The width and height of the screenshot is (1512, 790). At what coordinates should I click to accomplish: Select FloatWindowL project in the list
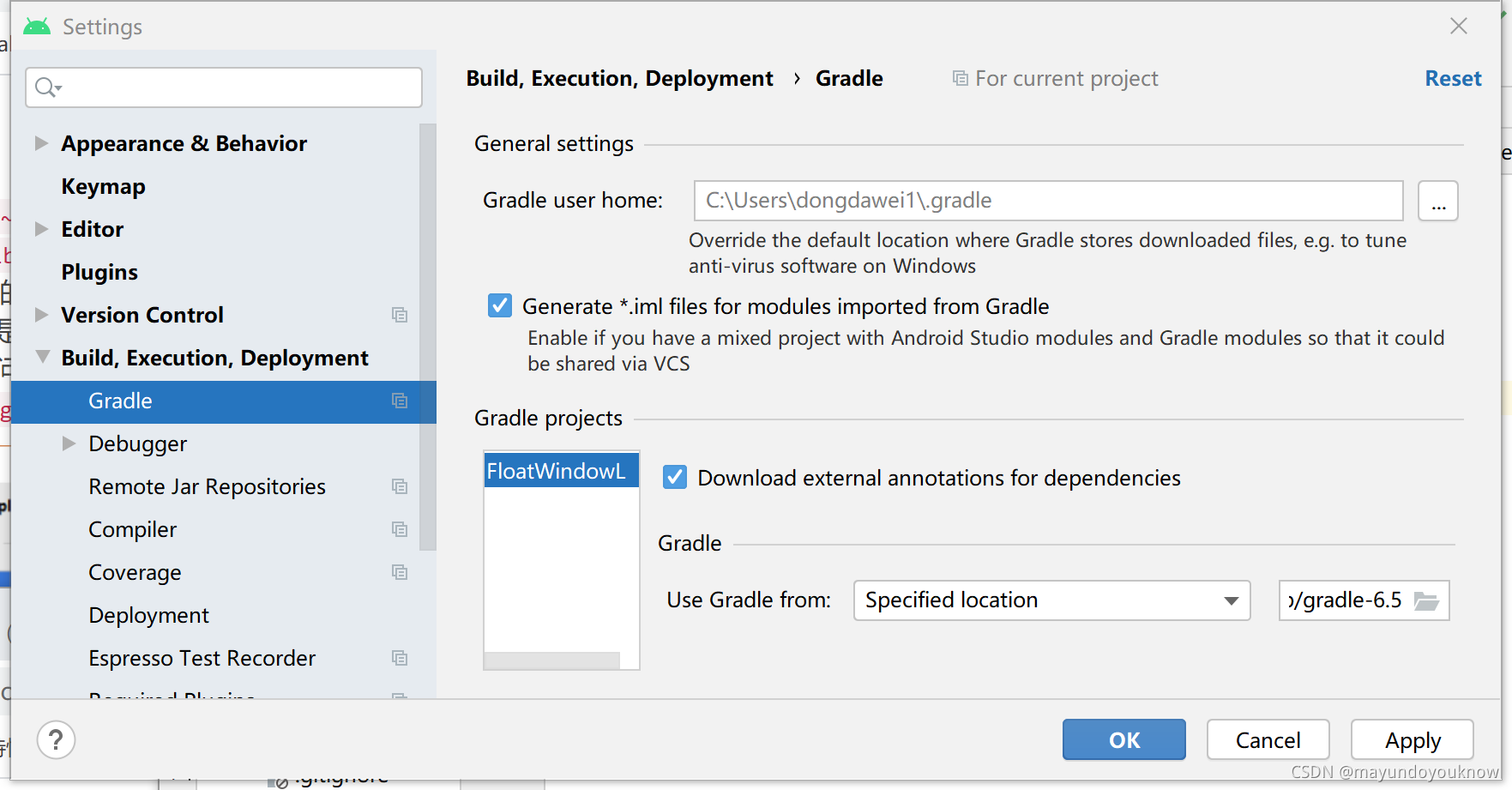click(561, 471)
